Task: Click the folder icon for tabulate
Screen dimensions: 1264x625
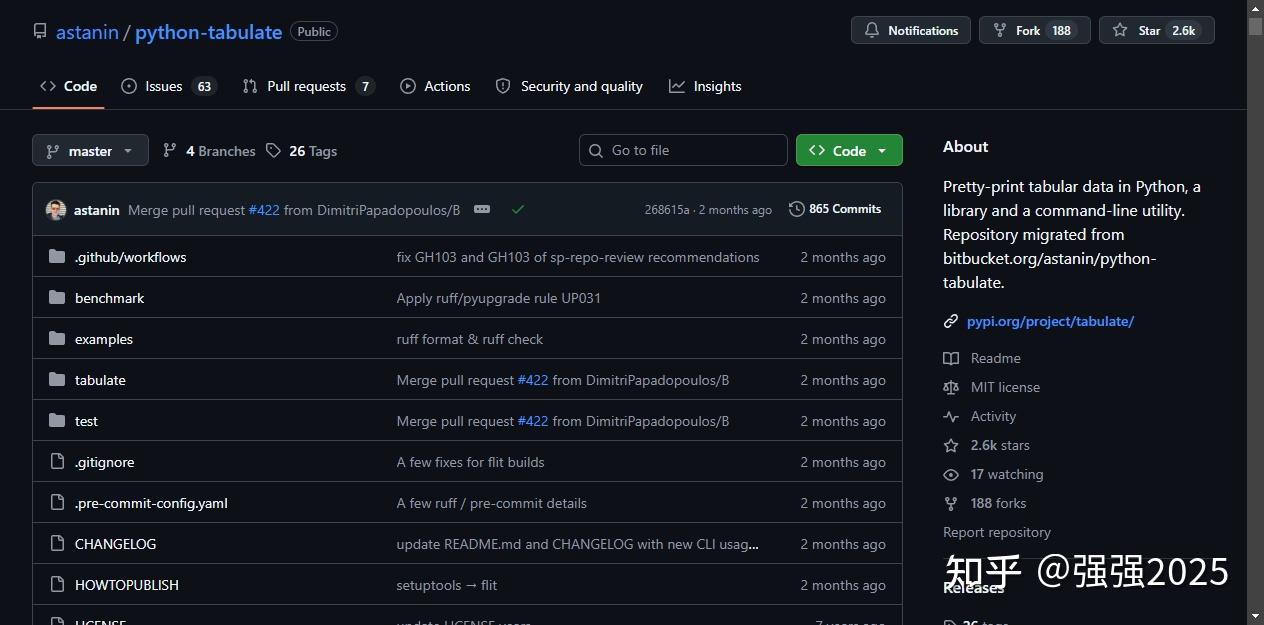Action: (x=57, y=380)
